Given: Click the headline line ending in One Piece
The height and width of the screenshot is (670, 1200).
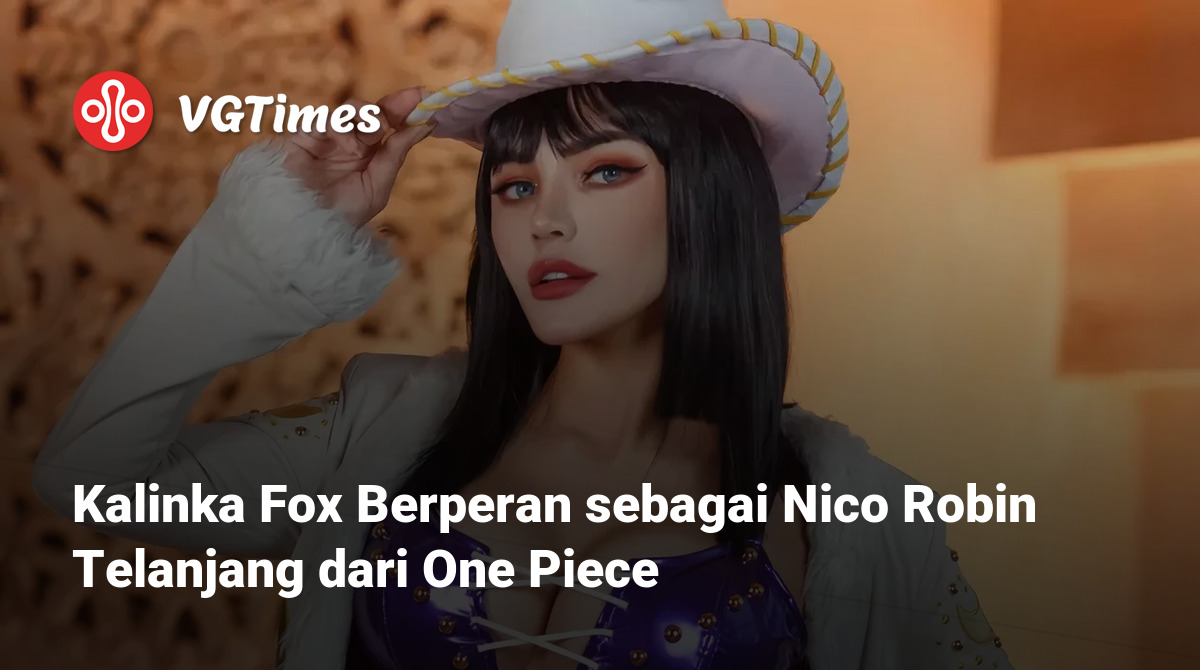Looking at the screenshot, I should click(365, 571).
